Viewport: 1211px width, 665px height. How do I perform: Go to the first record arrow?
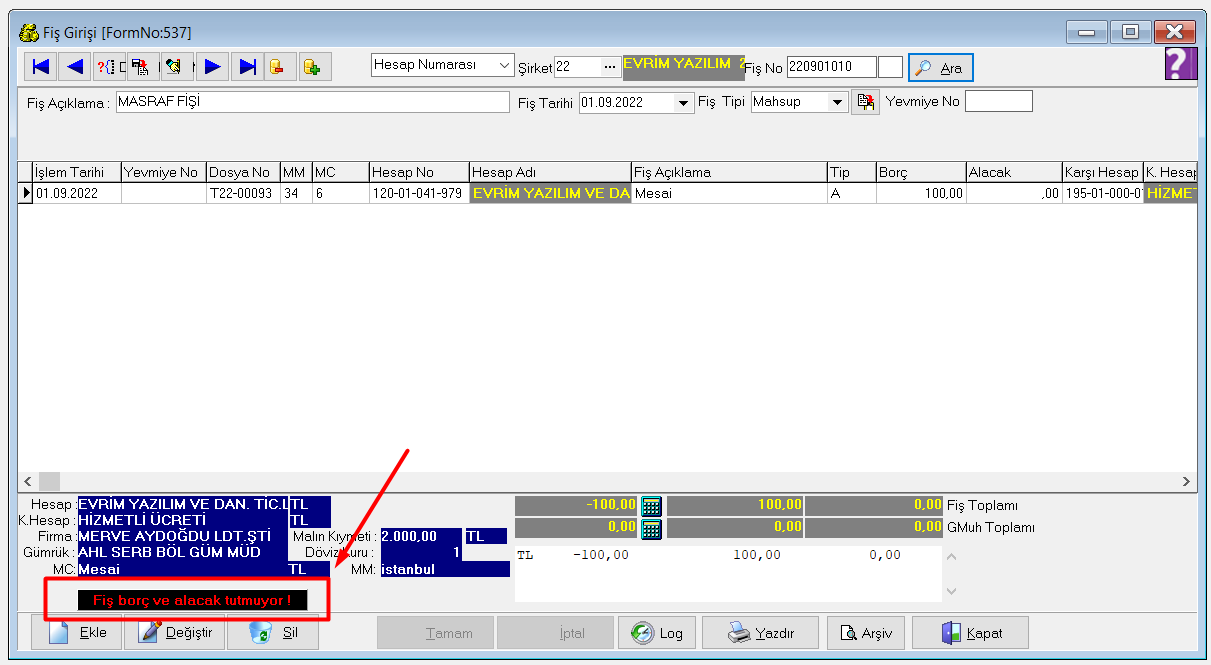coord(41,67)
